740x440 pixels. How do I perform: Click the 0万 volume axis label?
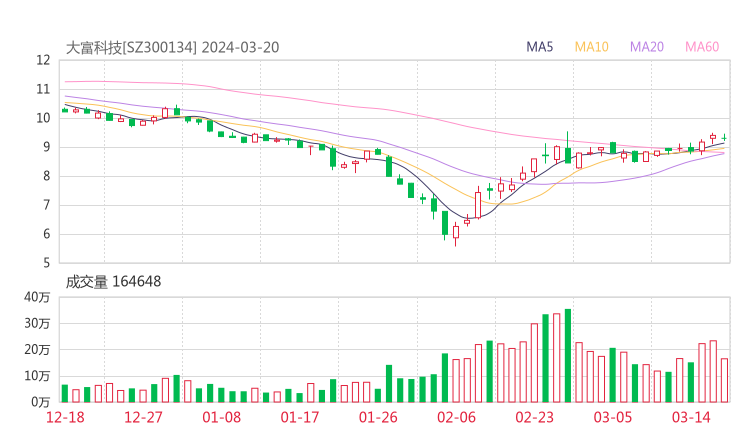(40, 402)
